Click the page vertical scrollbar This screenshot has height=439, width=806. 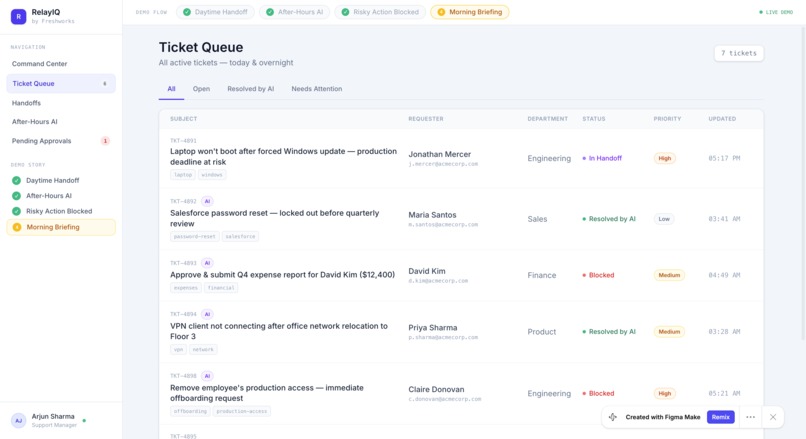point(802,185)
